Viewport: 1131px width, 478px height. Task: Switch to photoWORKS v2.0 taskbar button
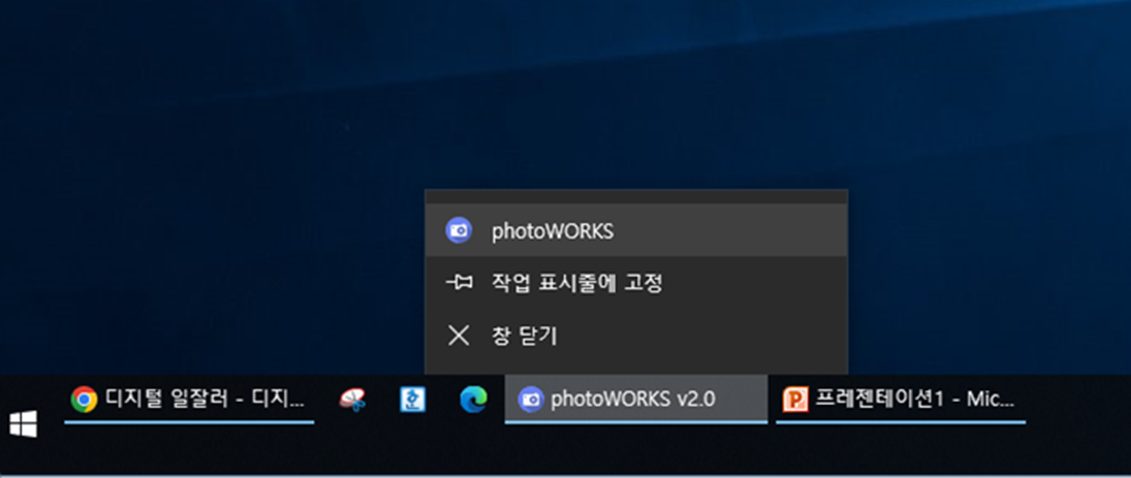pos(636,399)
